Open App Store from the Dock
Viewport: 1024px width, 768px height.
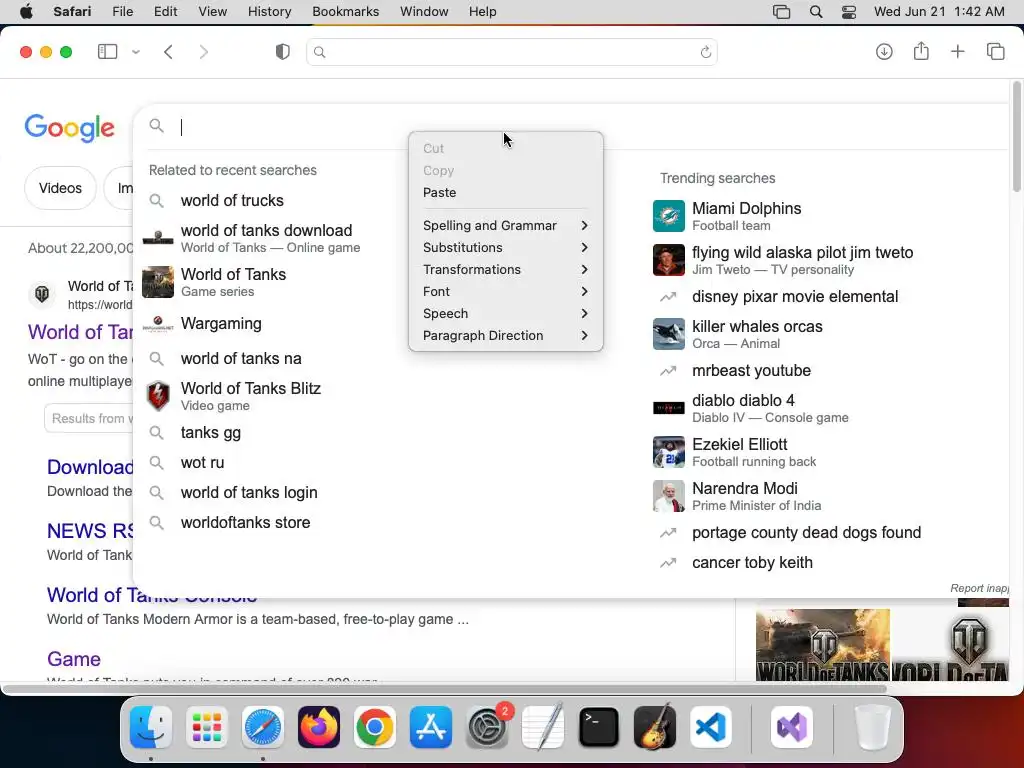click(430, 727)
